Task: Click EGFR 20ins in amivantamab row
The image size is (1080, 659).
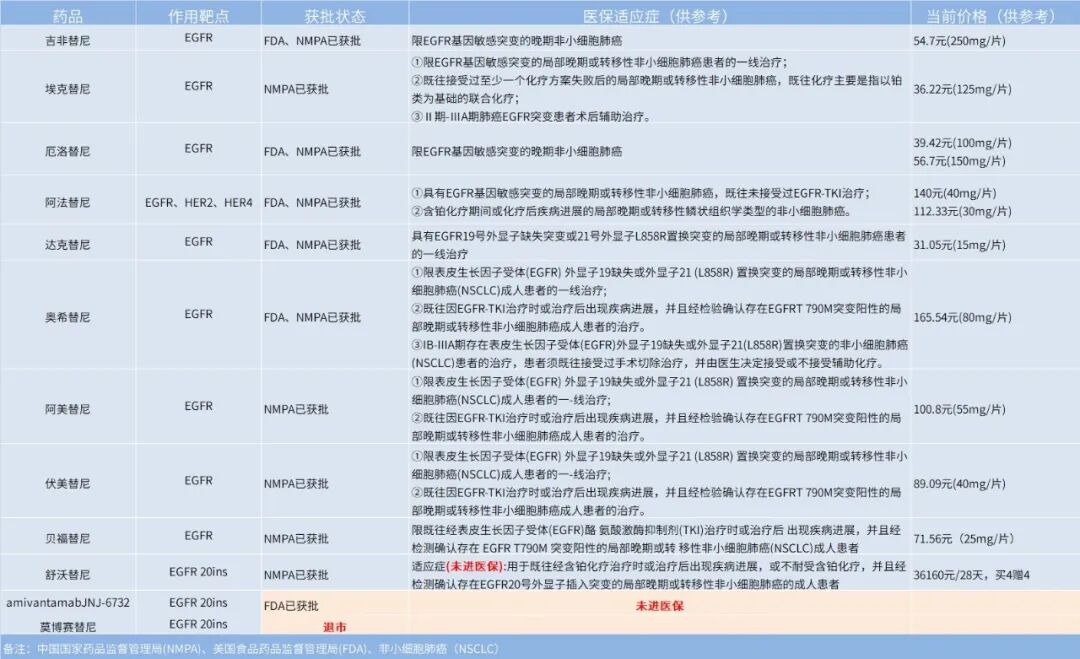Action: point(198,603)
